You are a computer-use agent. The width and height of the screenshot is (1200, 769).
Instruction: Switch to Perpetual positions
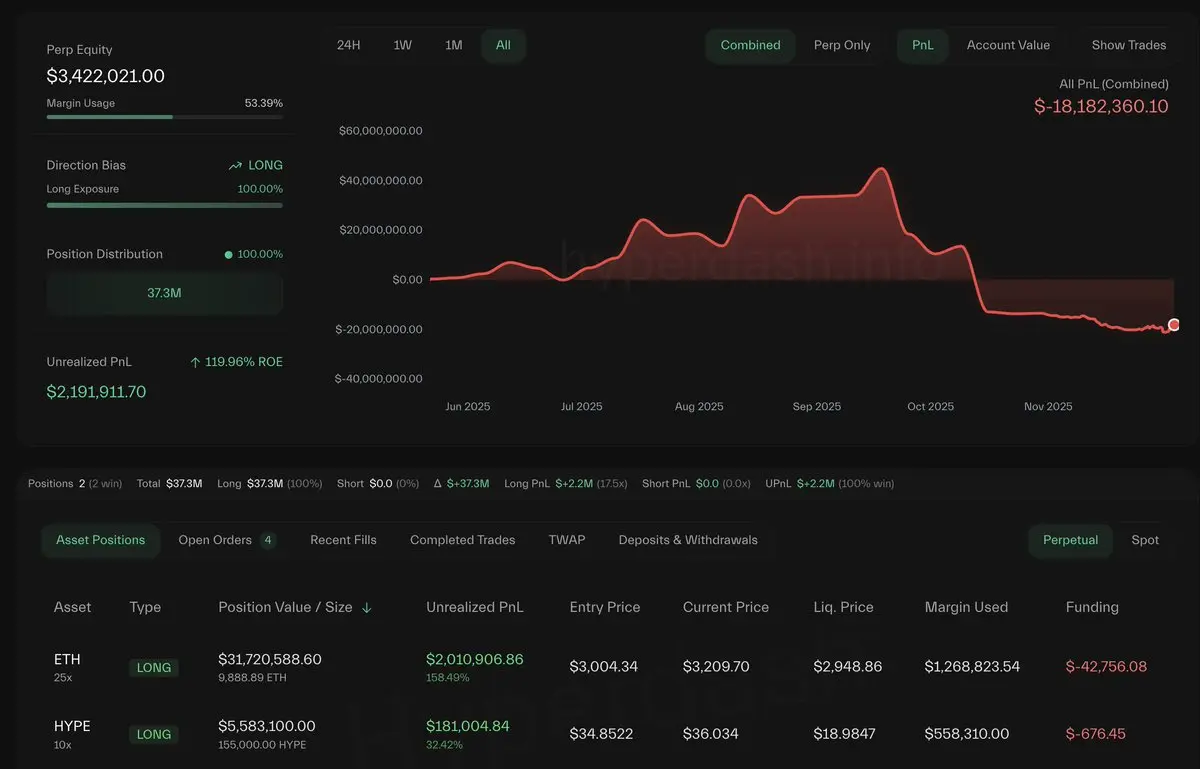coord(1070,540)
